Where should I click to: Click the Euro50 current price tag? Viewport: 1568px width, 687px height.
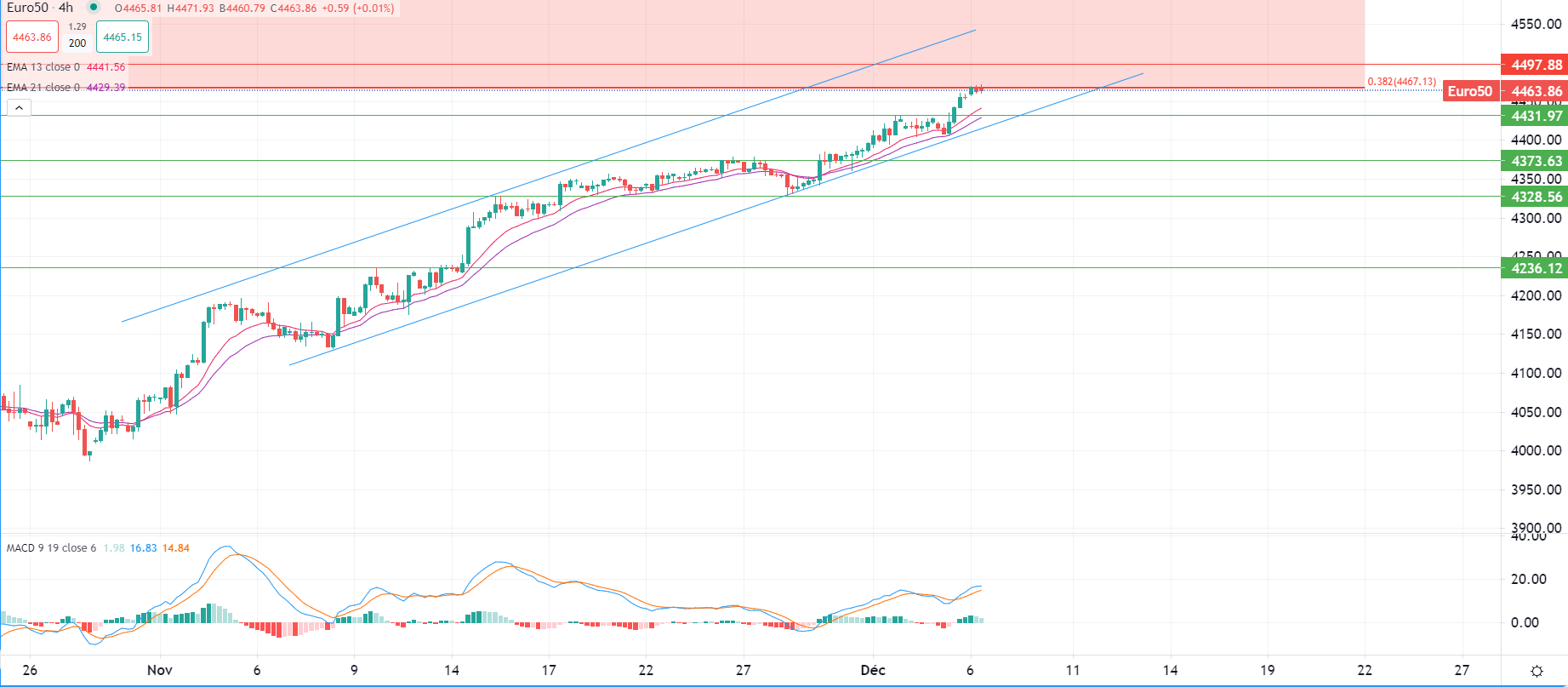click(1469, 91)
